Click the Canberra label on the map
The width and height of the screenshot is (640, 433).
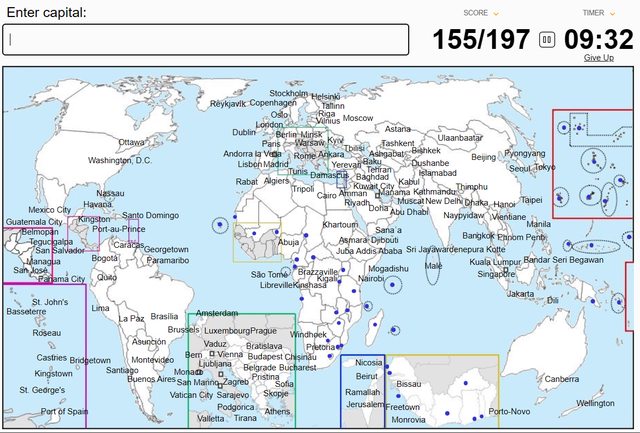[x=561, y=379]
